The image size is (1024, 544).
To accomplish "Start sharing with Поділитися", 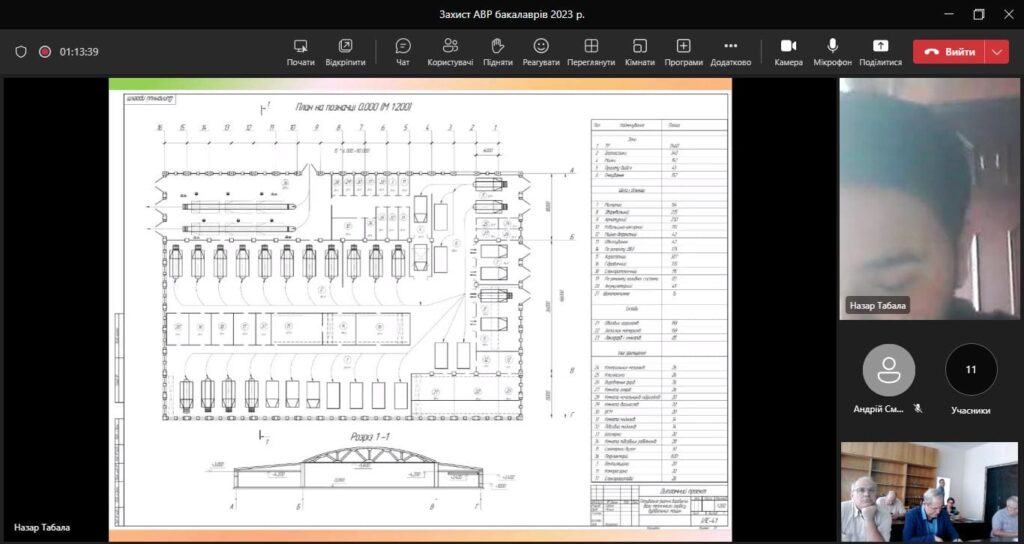I will pos(880,52).
